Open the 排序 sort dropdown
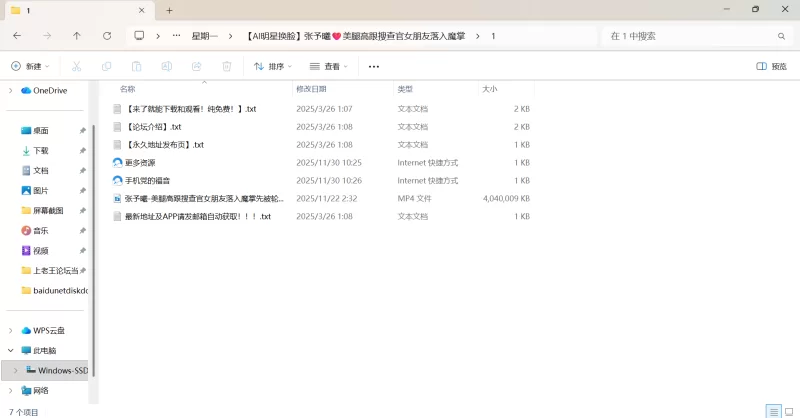 (273, 67)
